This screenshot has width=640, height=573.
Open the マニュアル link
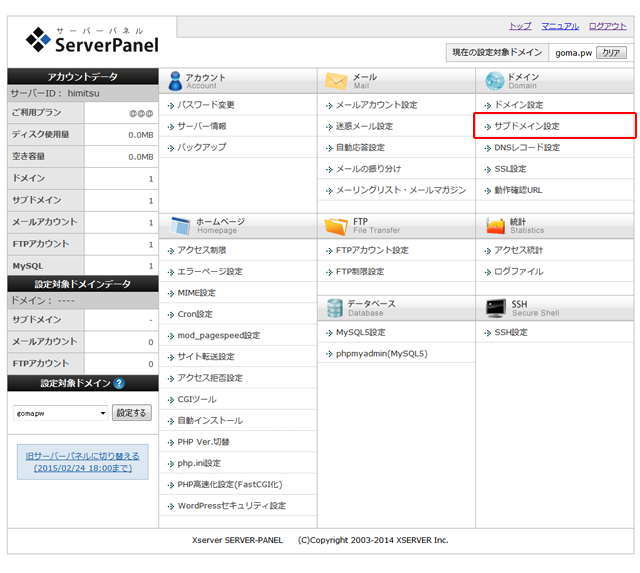tap(560, 26)
